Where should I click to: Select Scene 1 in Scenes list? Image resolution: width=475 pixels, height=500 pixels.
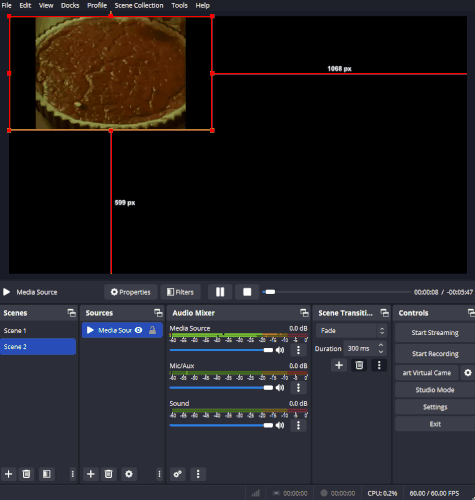coord(38,330)
